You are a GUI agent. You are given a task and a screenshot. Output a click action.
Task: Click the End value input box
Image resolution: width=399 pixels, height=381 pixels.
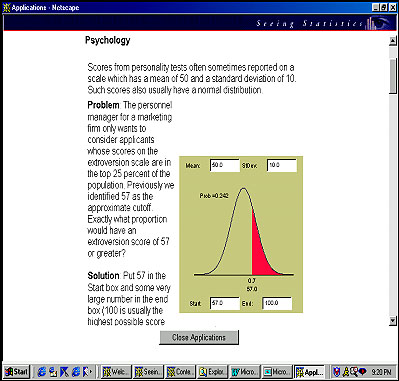[x=277, y=303]
